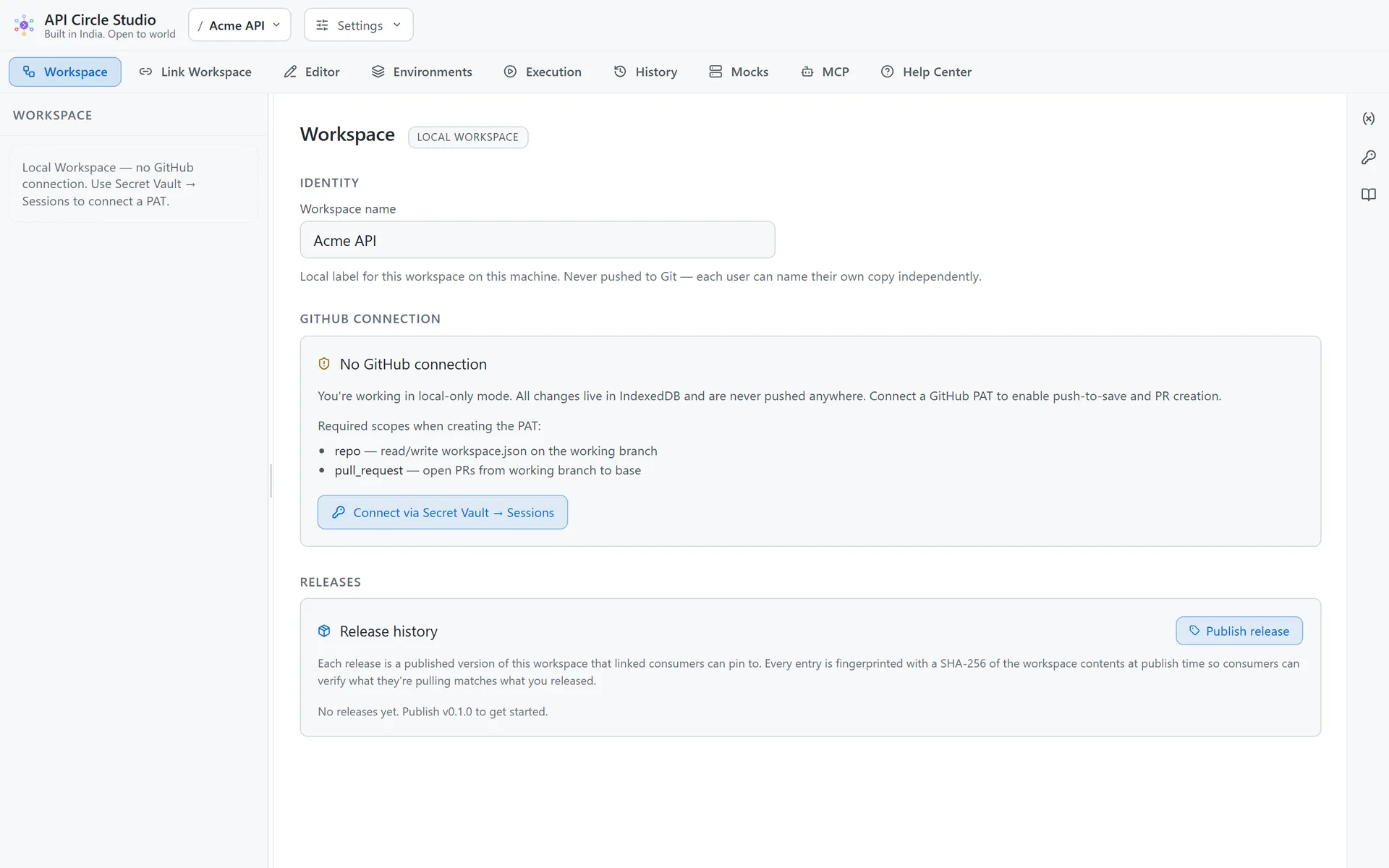Open the Link Workspace tab
The width and height of the screenshot is (1389, 868).
[195, 72]
